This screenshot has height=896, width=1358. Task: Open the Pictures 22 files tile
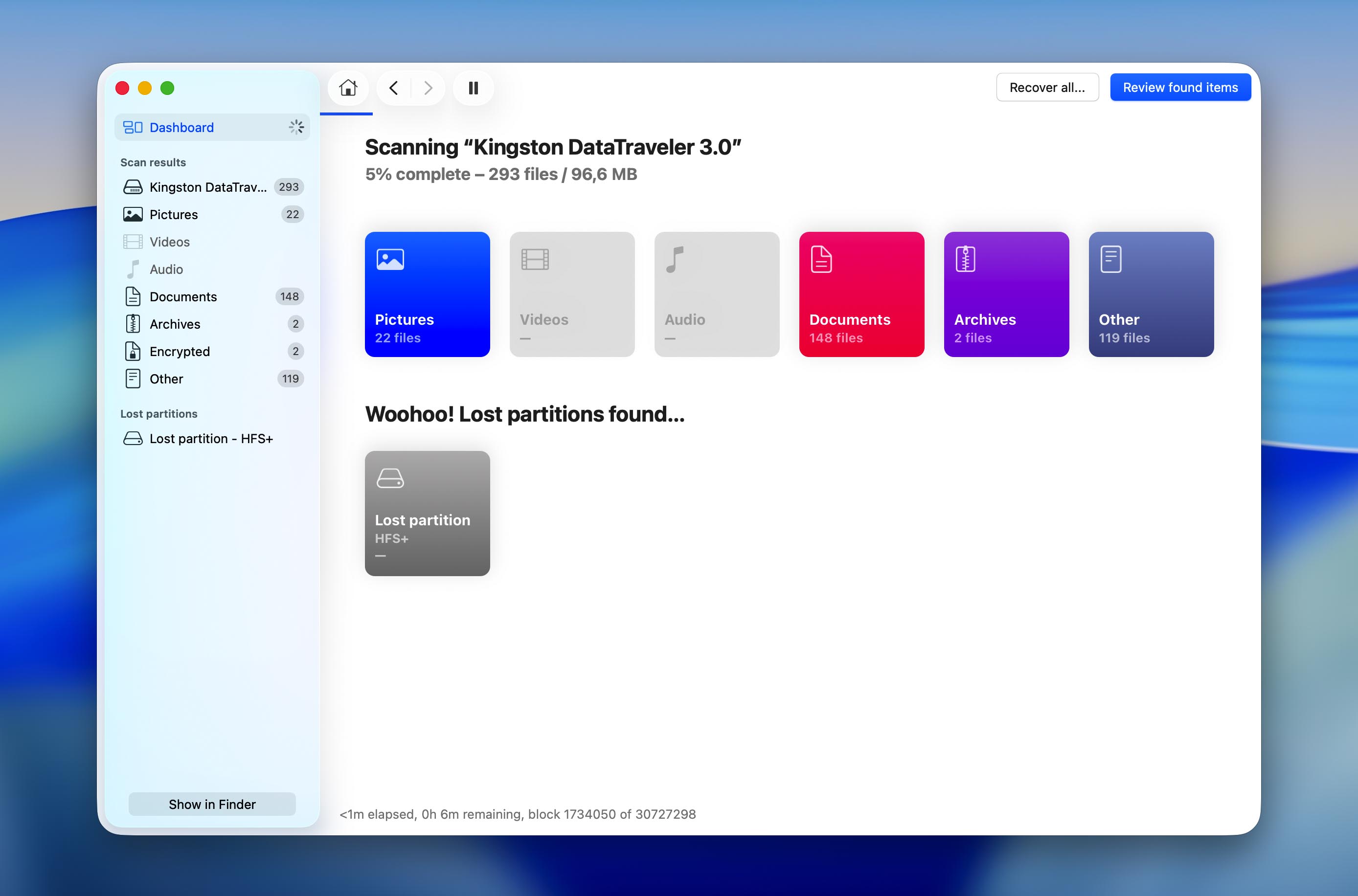pos(428,294)
